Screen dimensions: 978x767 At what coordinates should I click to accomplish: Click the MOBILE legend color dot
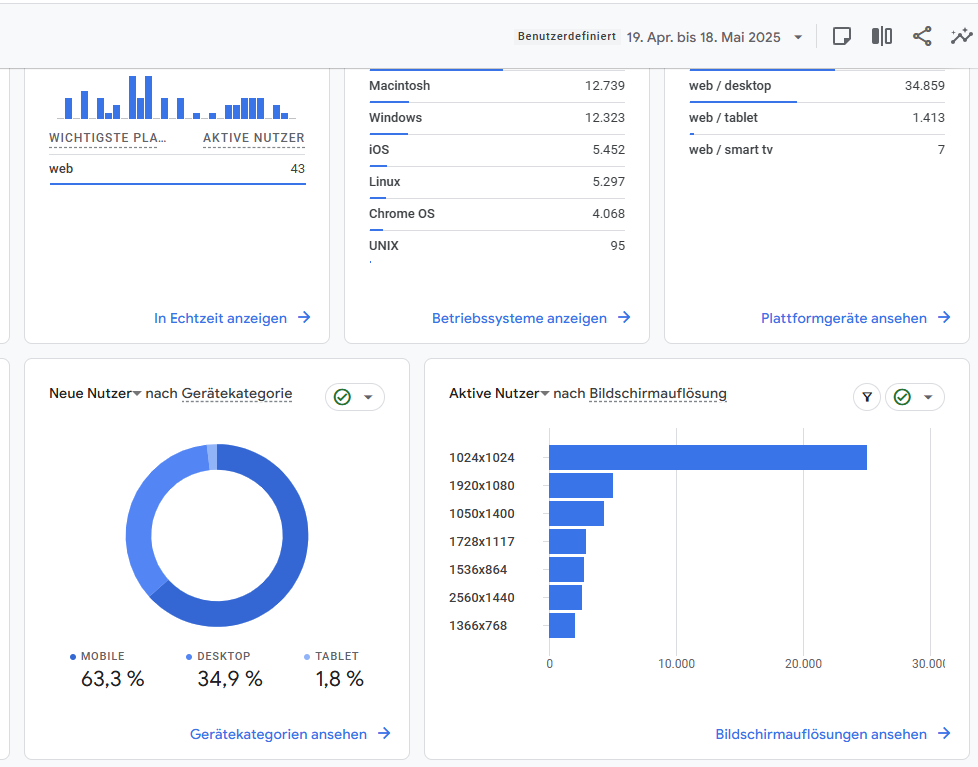pyautogui.click(x=73, y=657)
